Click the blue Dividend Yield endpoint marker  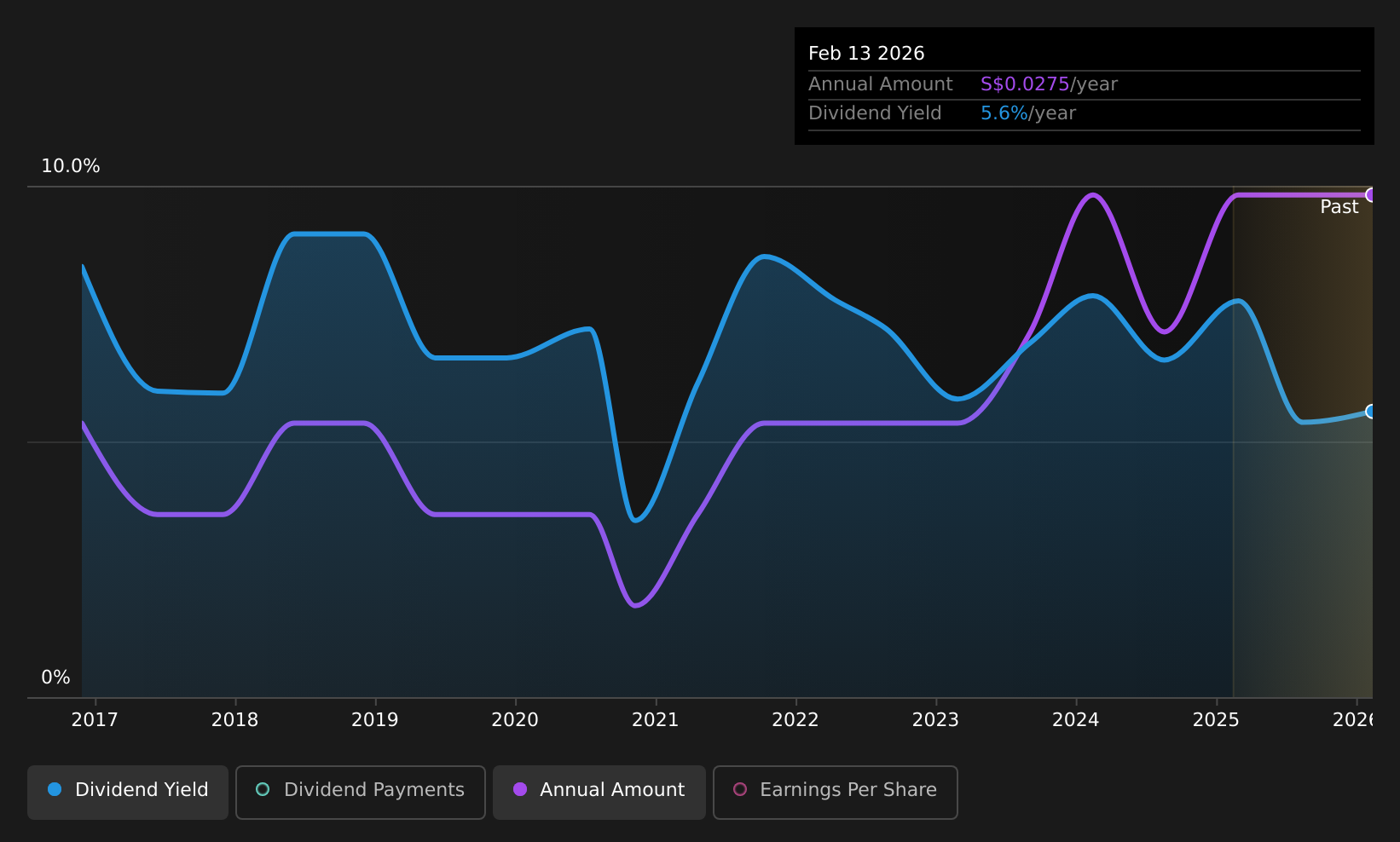pos(1371,412)
